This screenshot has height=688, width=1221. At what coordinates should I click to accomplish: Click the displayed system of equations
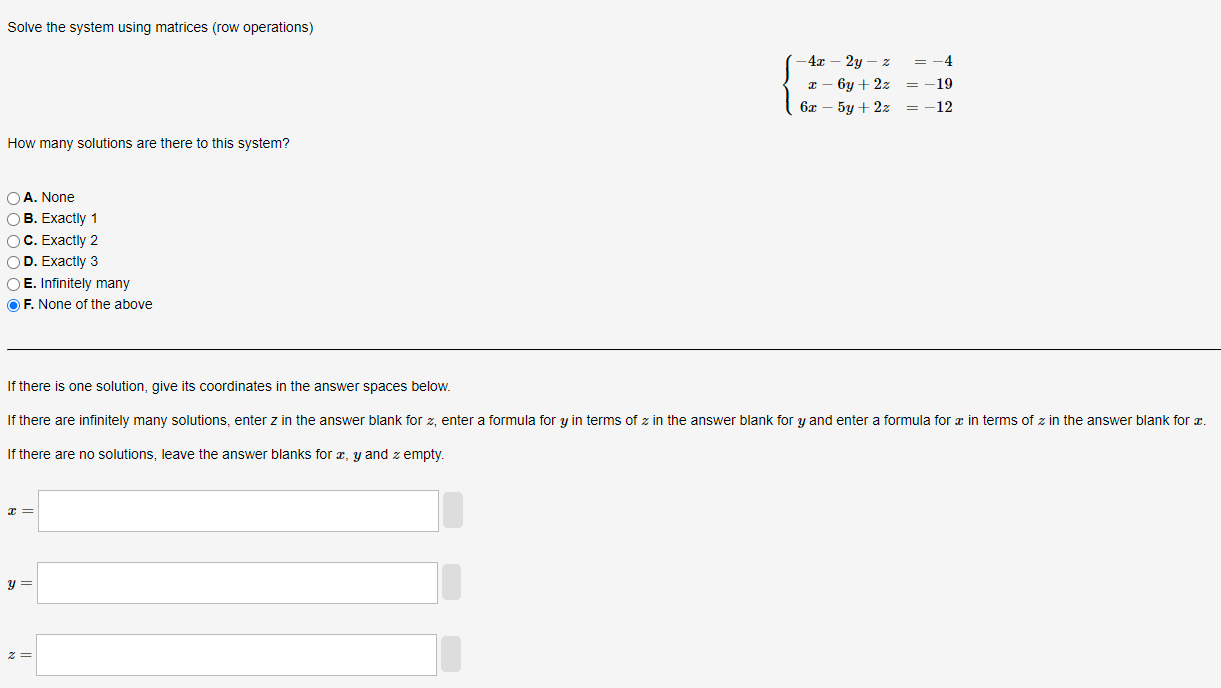pos(870,84)
